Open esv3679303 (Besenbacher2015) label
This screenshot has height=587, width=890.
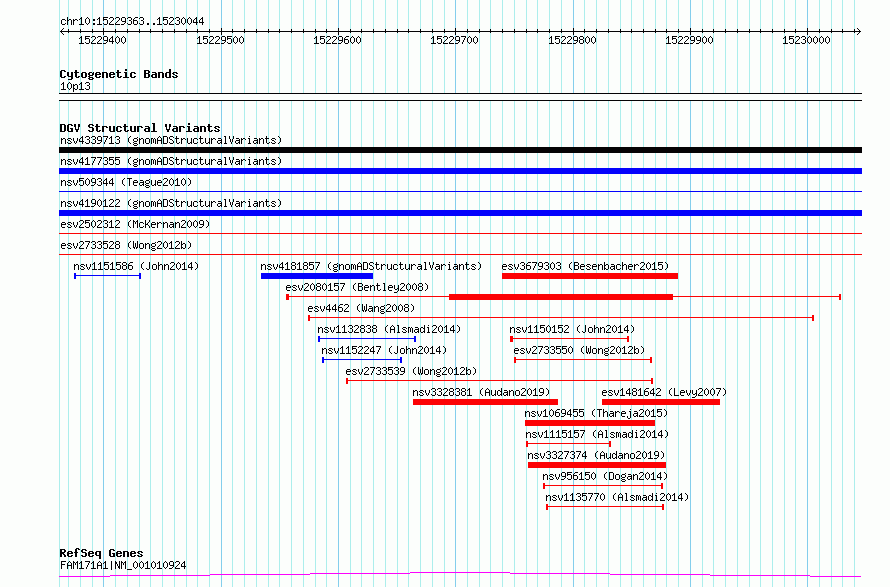point(585,266)
